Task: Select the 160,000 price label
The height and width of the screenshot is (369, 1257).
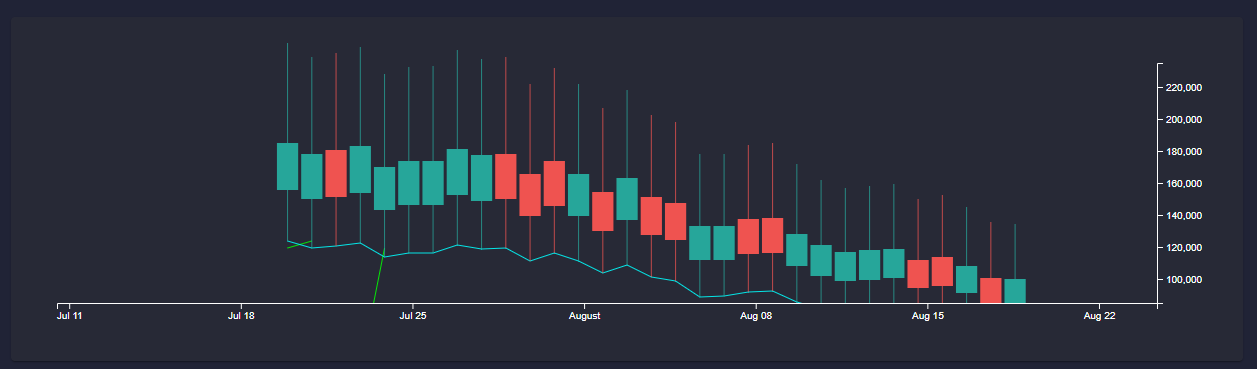Action: (1183, 184)
